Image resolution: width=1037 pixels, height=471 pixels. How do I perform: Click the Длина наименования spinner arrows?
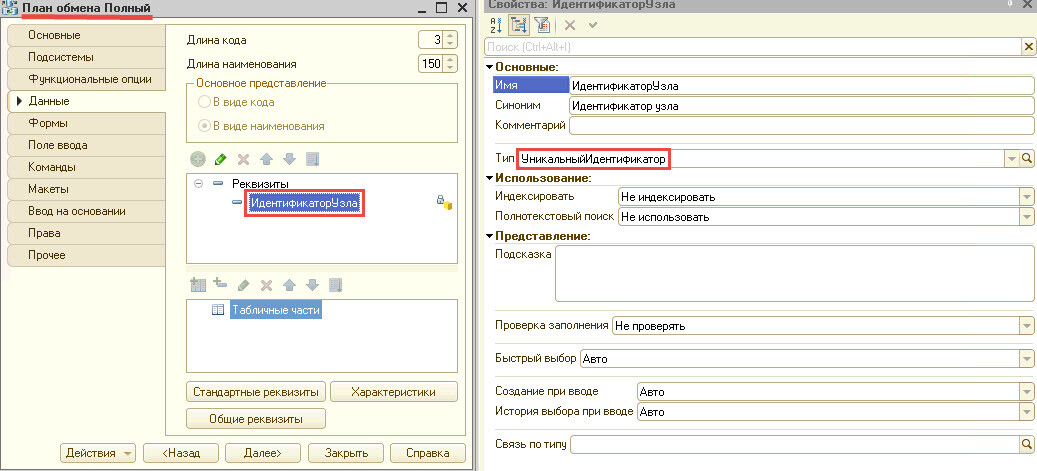(450, 64)
